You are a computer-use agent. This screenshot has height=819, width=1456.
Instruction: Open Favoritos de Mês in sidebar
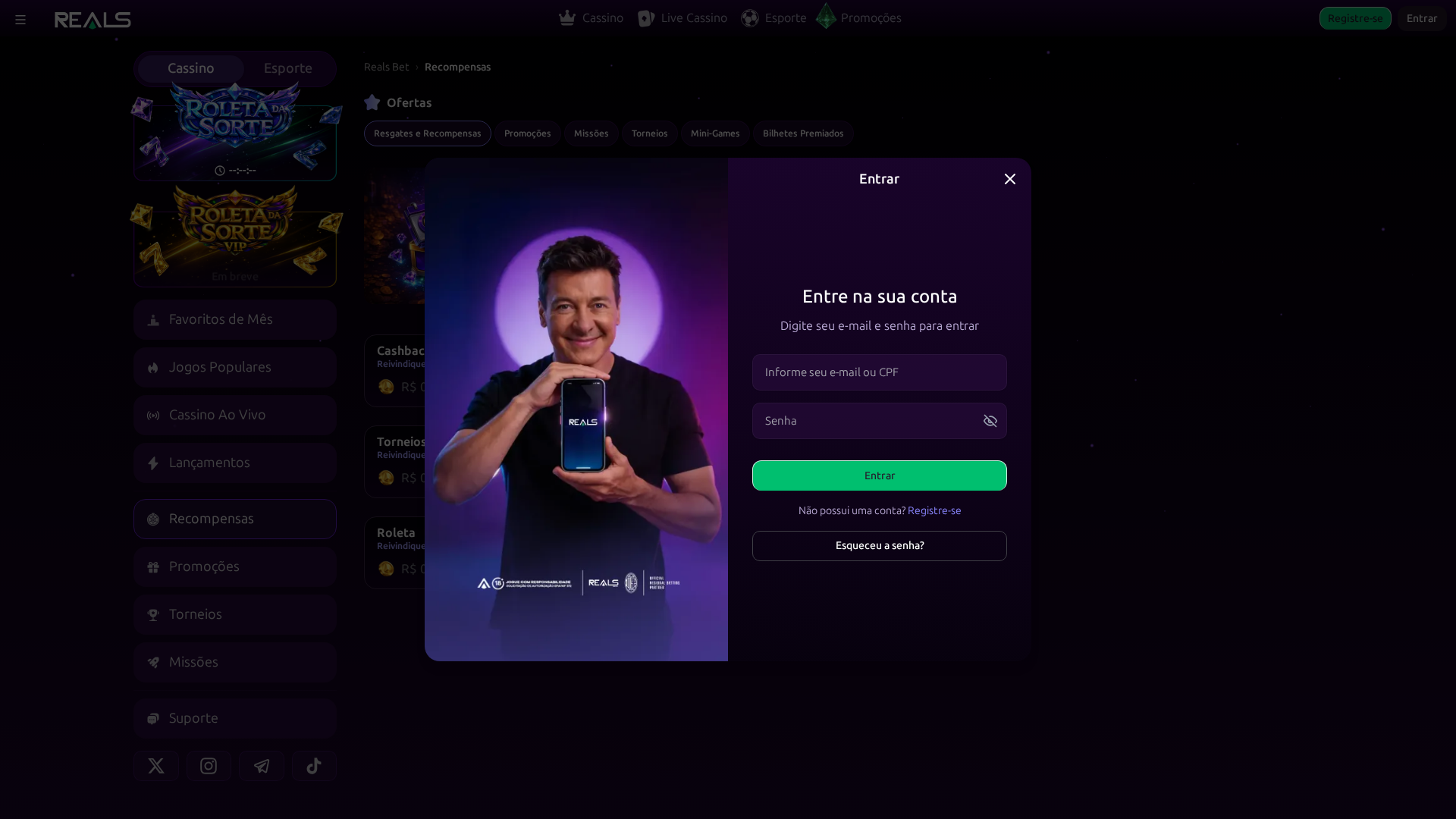(235, 319)
